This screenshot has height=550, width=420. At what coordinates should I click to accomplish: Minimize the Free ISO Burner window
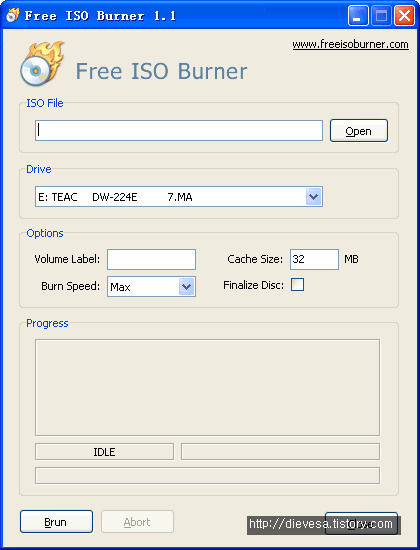358,16
